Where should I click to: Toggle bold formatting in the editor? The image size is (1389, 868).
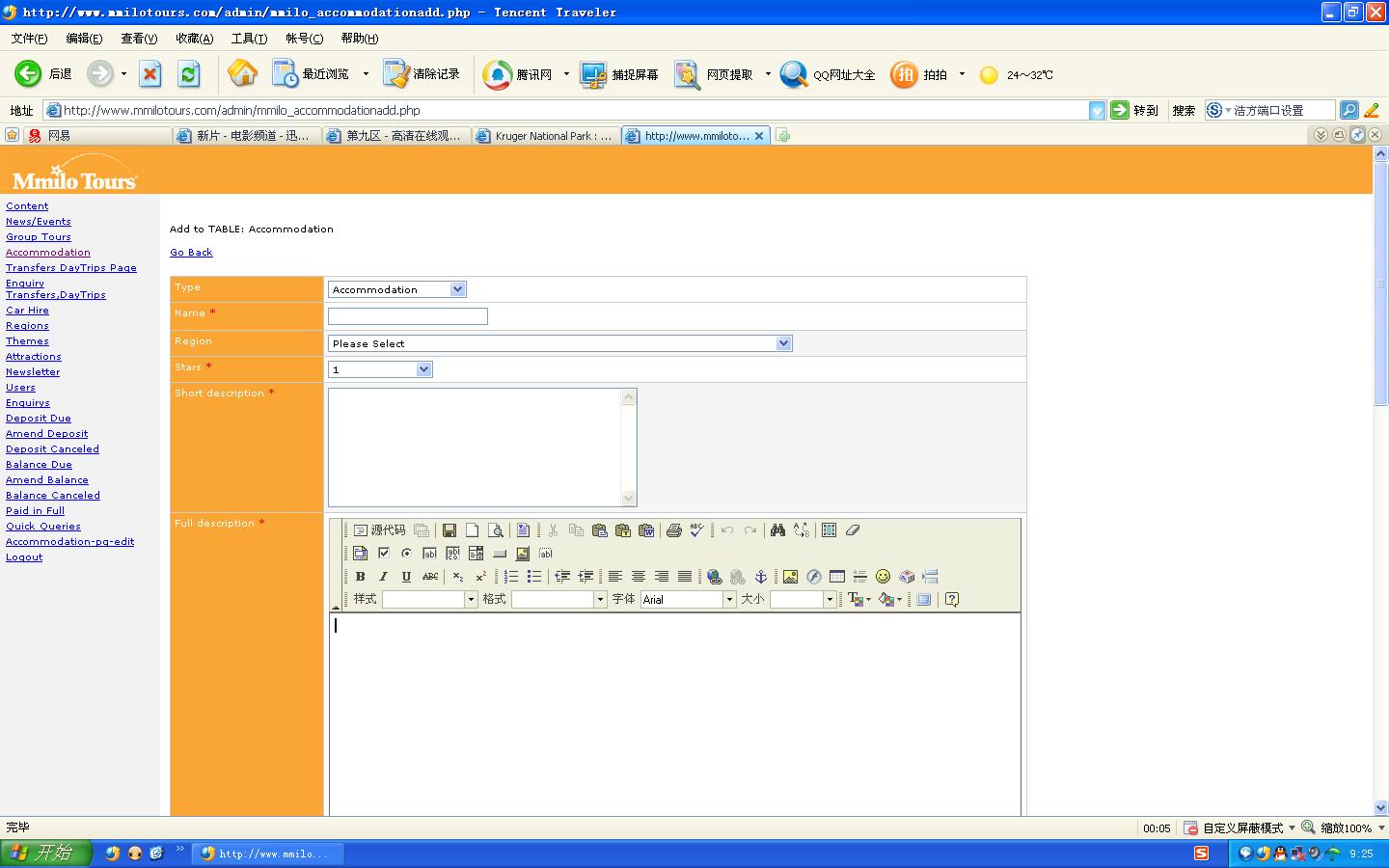(x=360, y=577)
